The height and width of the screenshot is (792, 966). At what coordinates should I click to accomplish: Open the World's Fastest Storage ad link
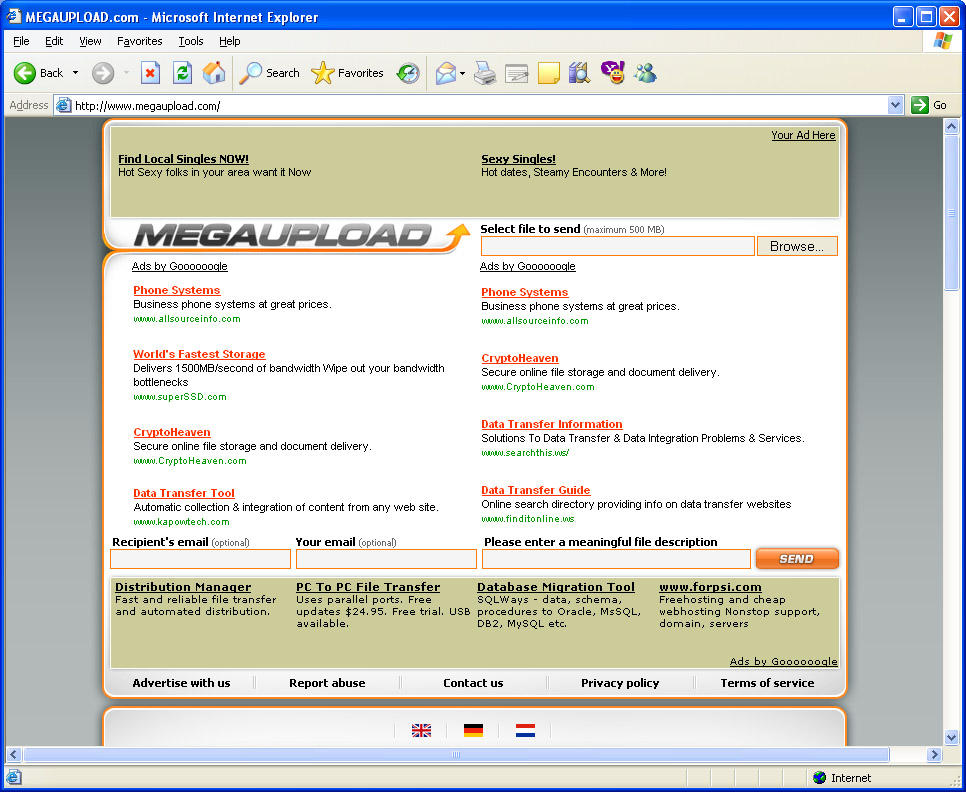click(199, 354)
